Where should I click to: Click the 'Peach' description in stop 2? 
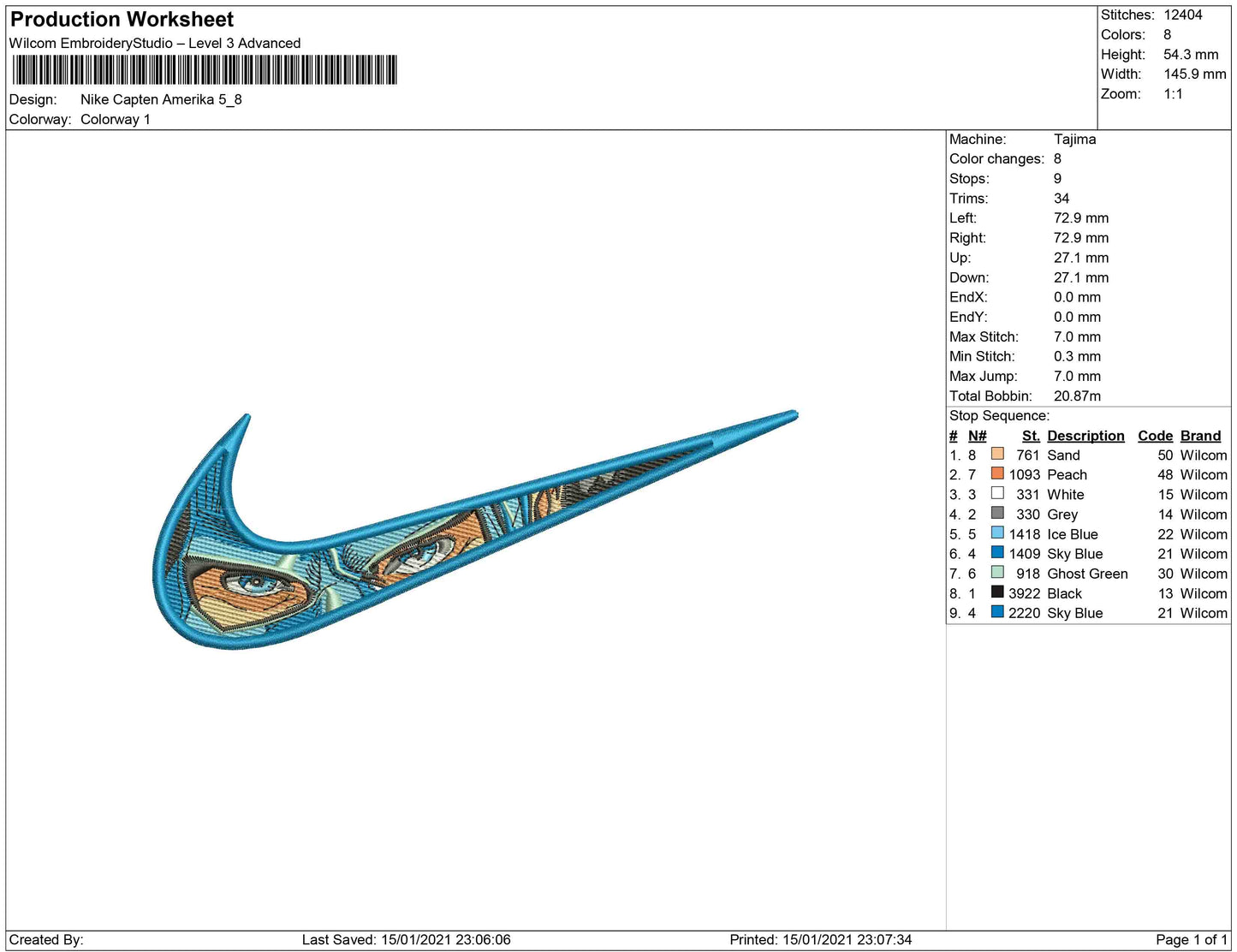(x=1067, y=474)
